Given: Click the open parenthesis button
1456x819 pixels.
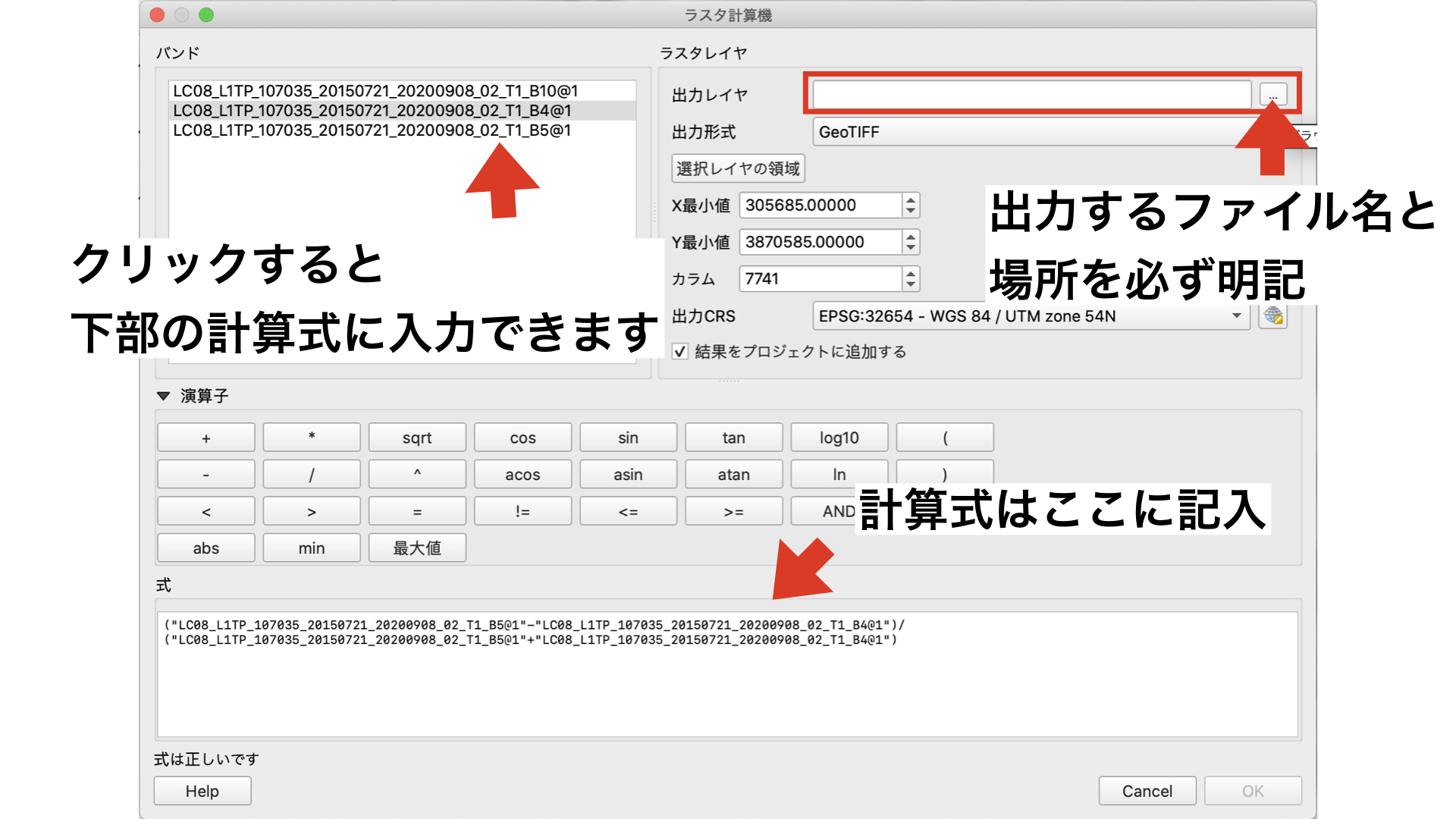Looking at the screenshot, I should [945, 438].
